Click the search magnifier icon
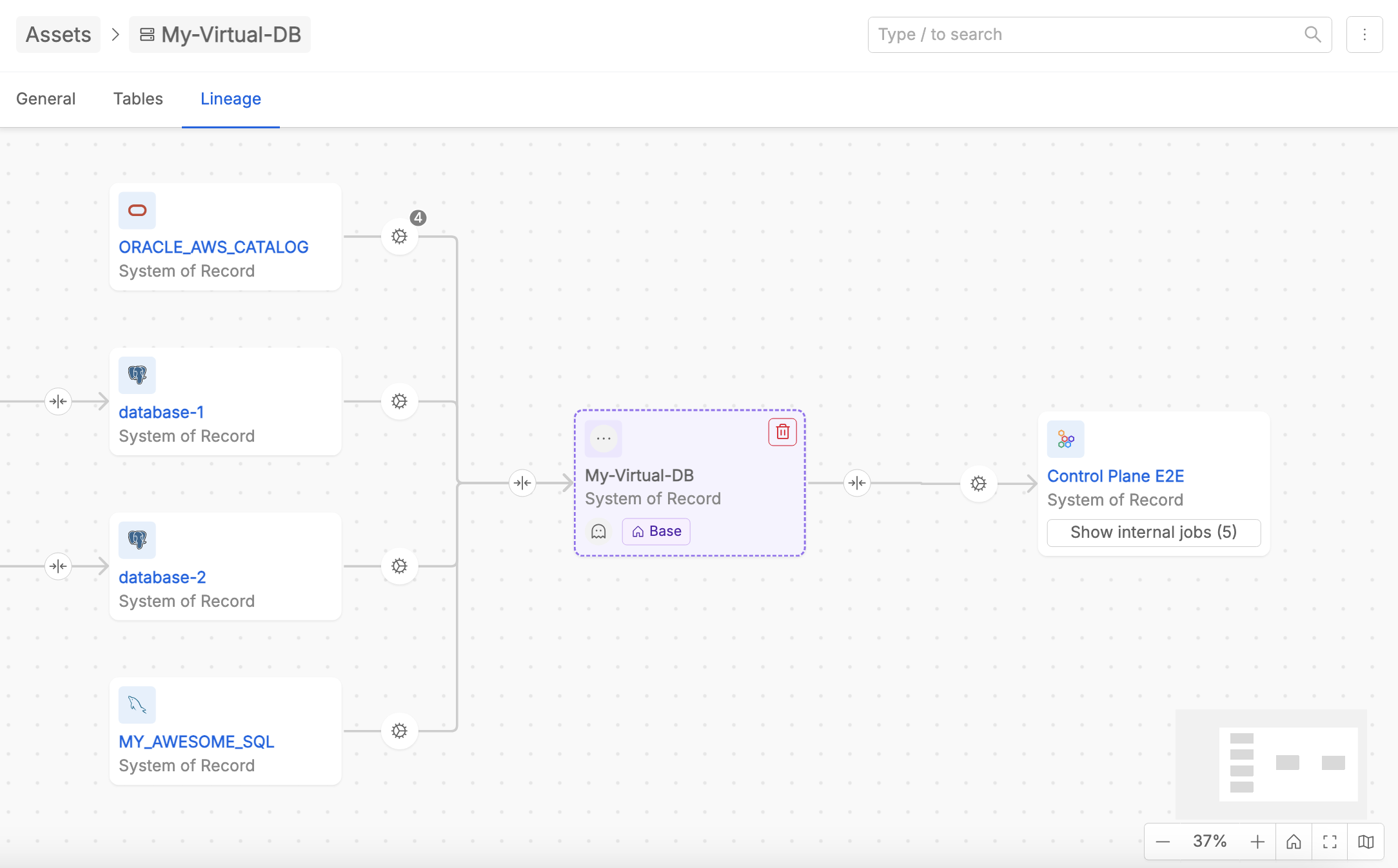The height and width of the screenshot is (868, 1398). [x=1312, y=34]
